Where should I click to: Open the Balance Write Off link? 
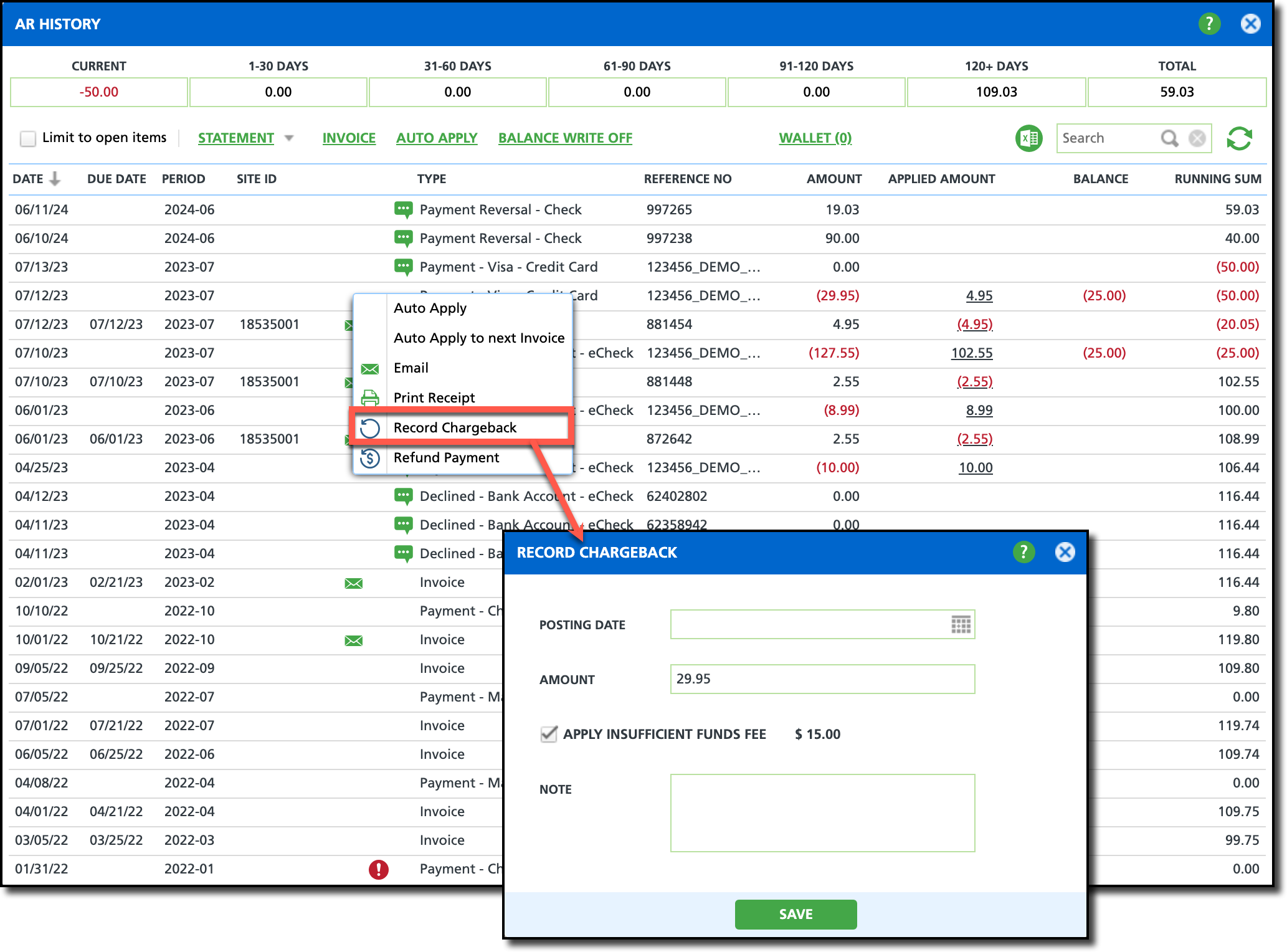pyautogui.click(x=565, y=138)
